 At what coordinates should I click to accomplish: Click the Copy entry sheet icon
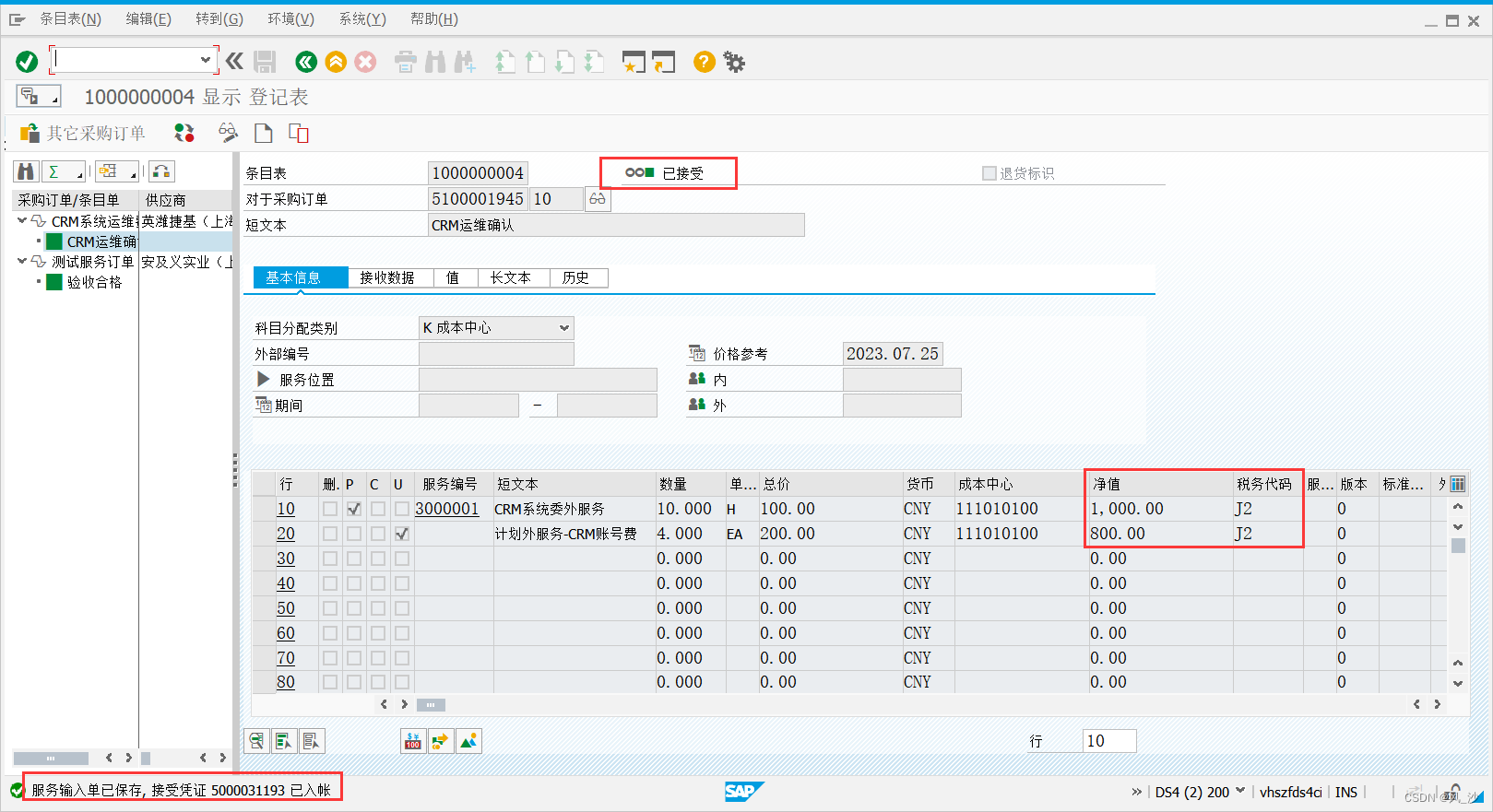(299, 133)
